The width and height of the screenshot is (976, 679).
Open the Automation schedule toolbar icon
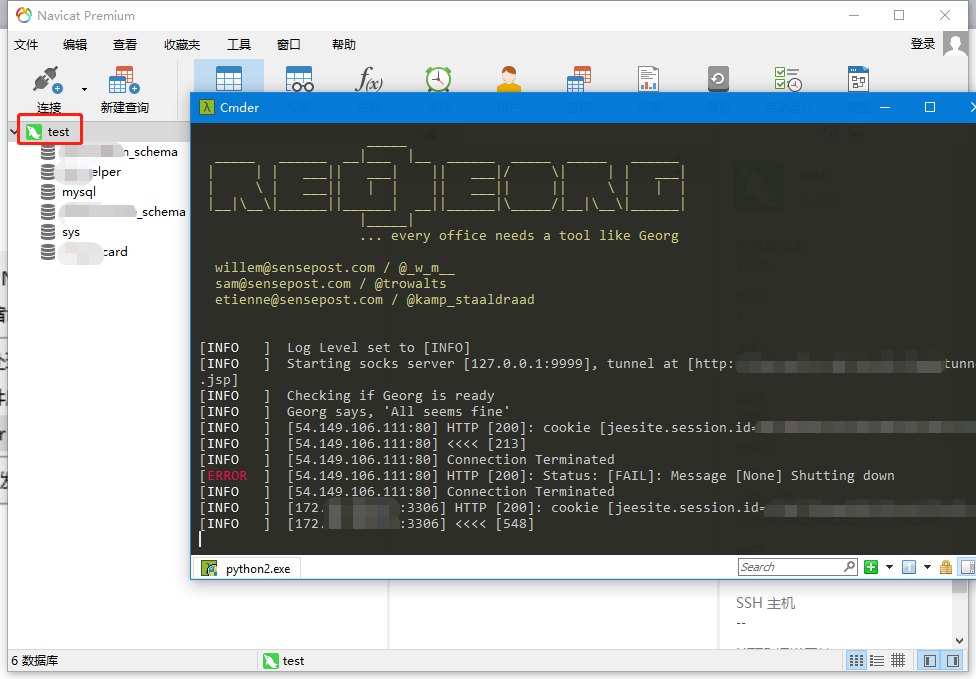(x=788, y=80)
